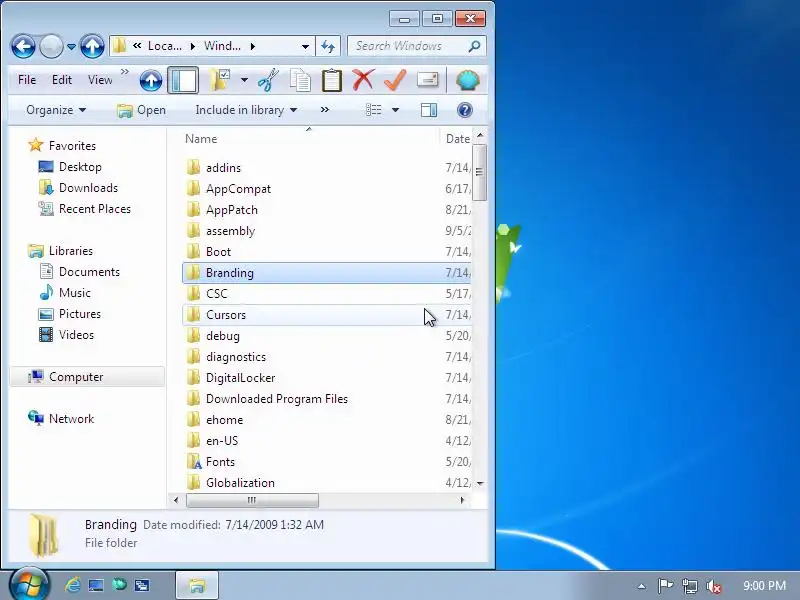Click the Open command button
This screenshot has height=600, width=800.
point(141,110)
